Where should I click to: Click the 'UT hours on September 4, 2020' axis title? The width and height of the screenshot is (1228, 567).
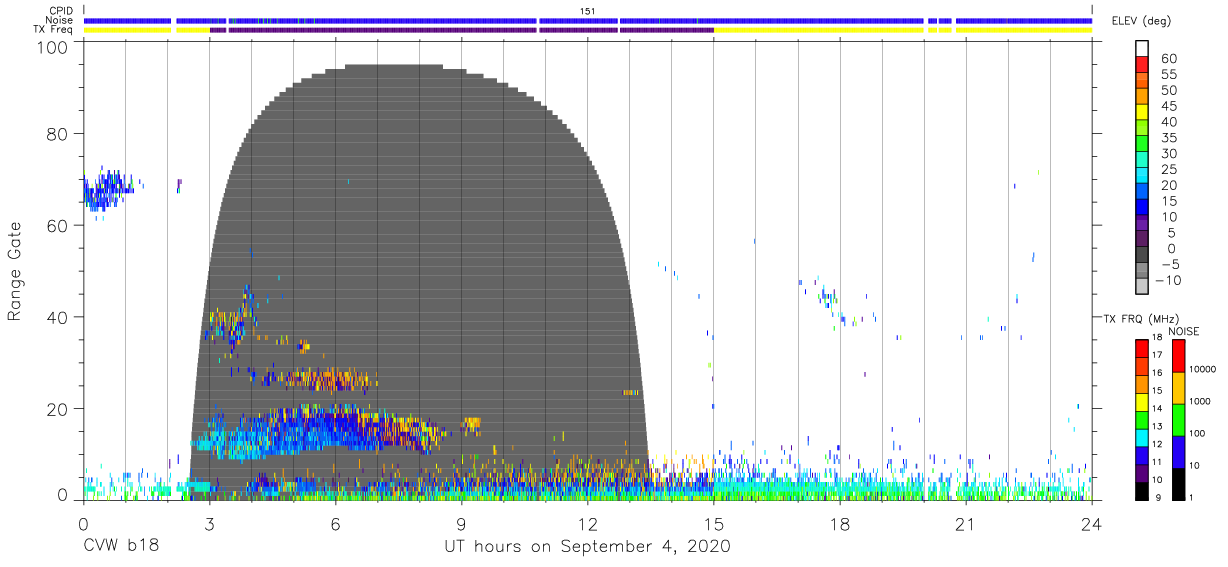click(587, 547)
